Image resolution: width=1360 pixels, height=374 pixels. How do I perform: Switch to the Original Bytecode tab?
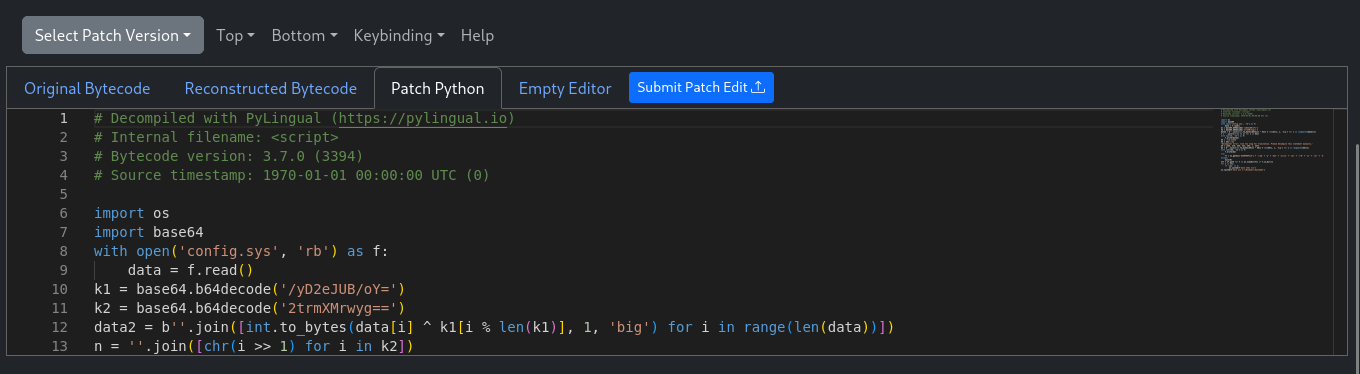[87, 88]
